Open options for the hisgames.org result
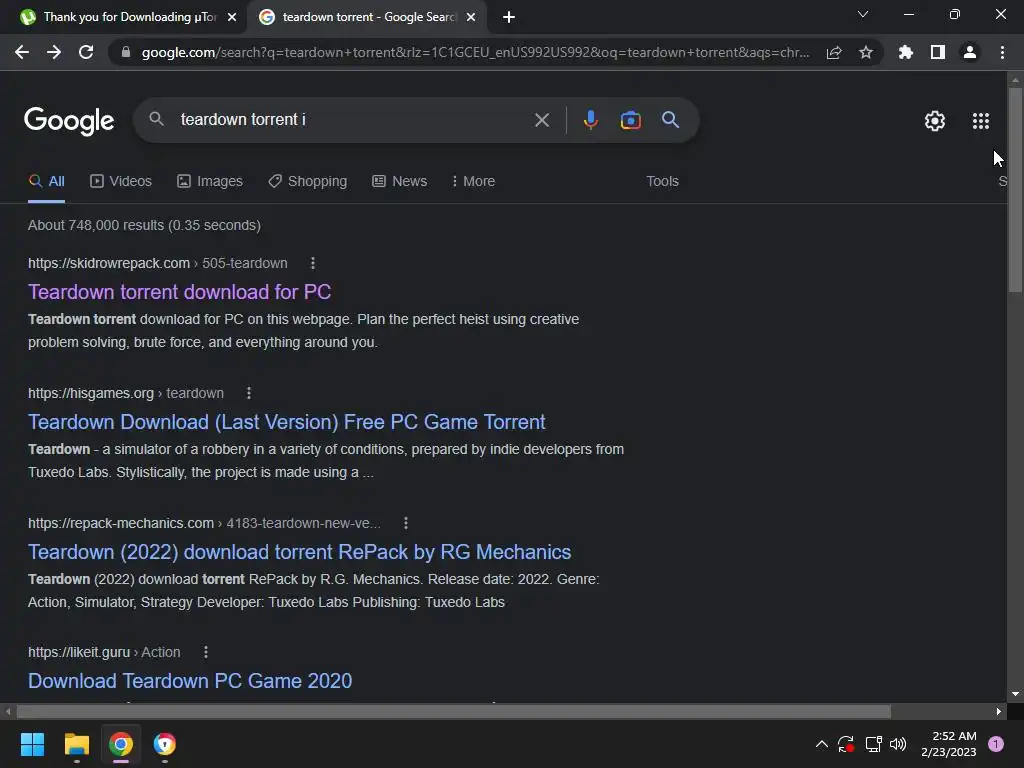This screenshot has height=768, width=1024. click(x=249, y=393)
